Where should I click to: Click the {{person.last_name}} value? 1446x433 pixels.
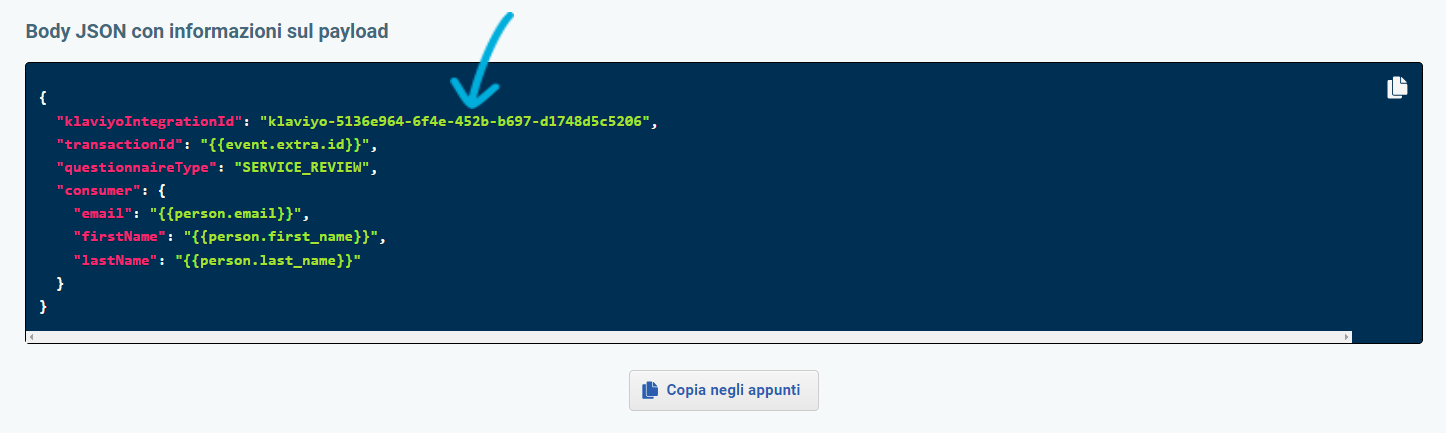[268, 259]
